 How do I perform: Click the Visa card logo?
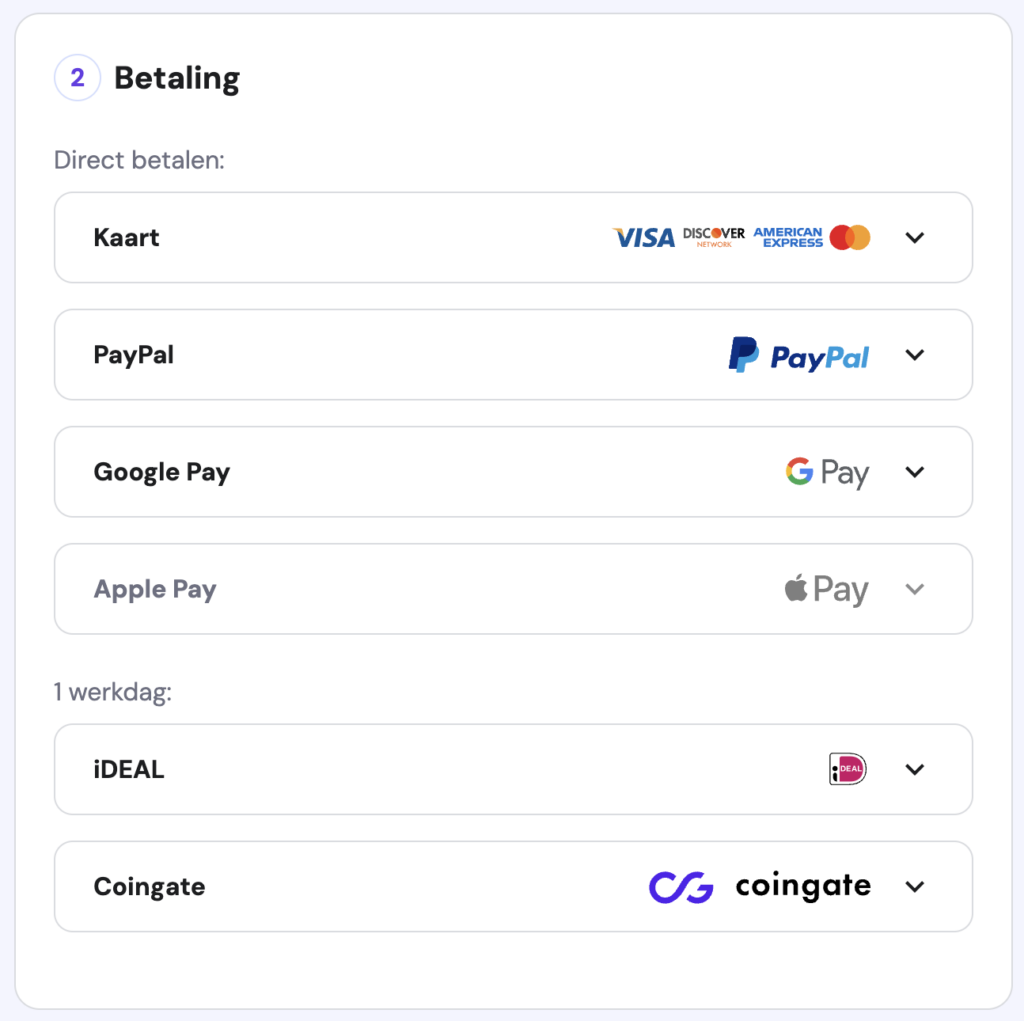pos(644,238)
